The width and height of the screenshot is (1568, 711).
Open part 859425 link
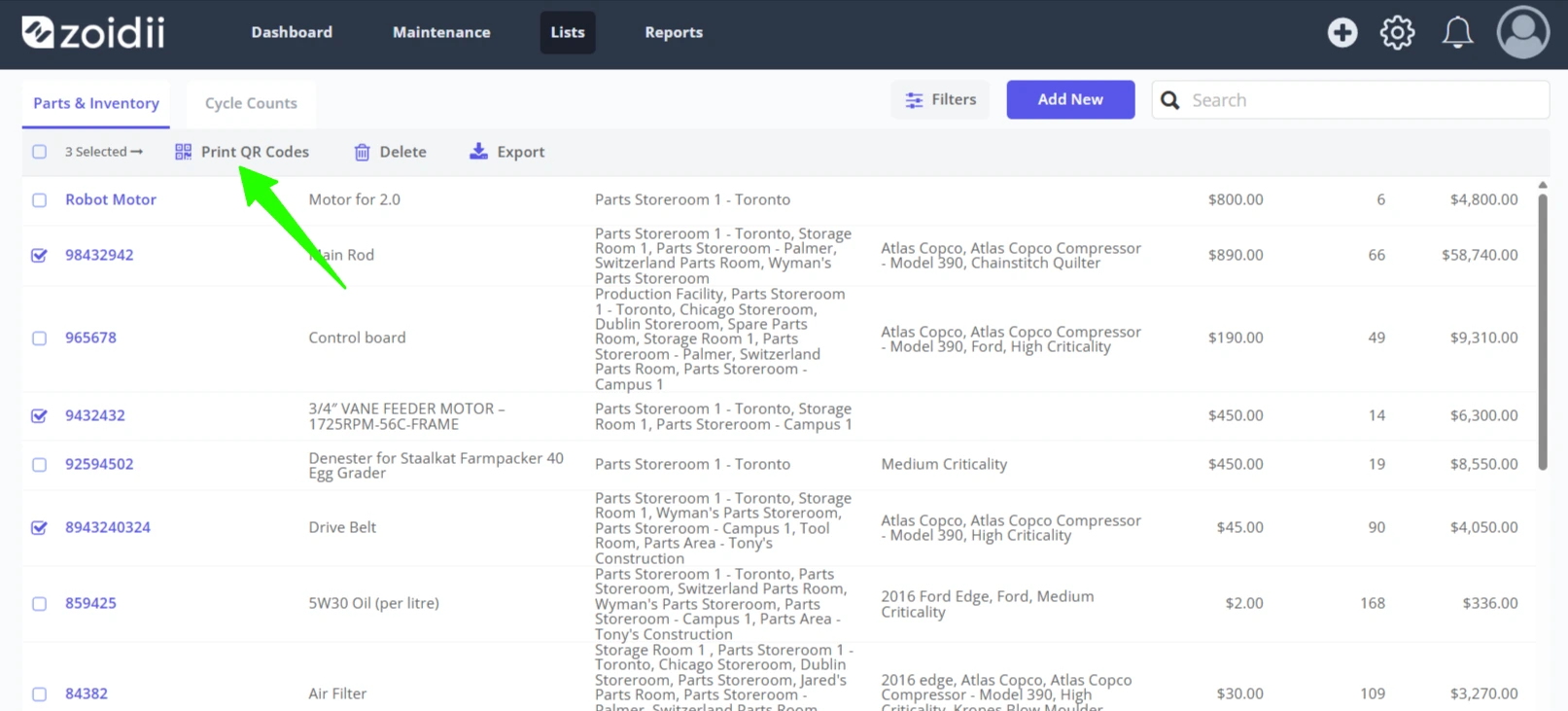pos(90,603)
